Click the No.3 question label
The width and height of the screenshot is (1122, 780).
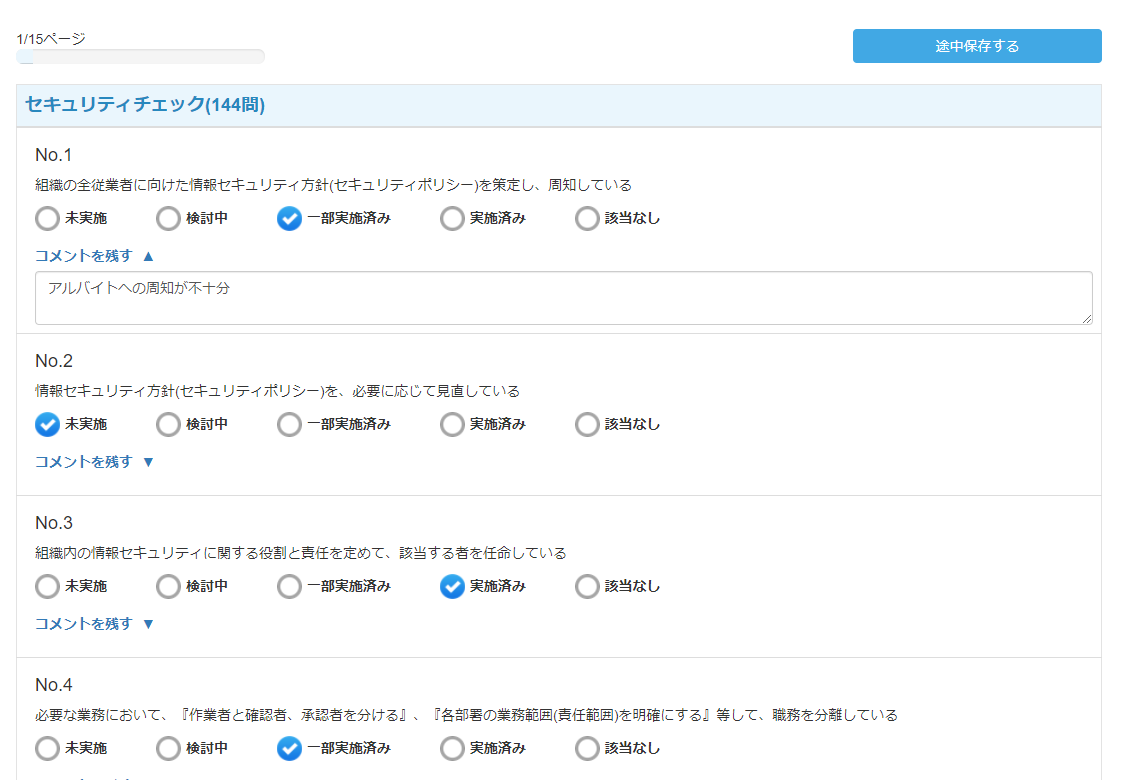coord(54,522)
